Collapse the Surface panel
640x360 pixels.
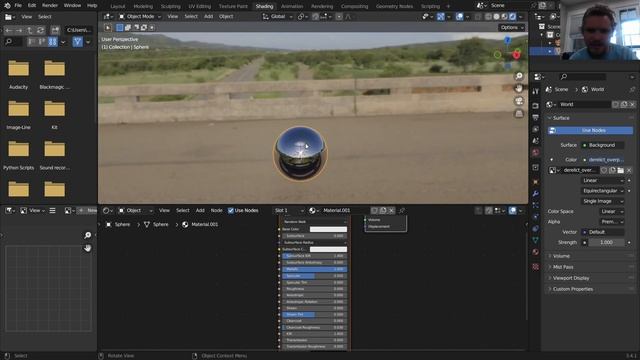point(561,118)
